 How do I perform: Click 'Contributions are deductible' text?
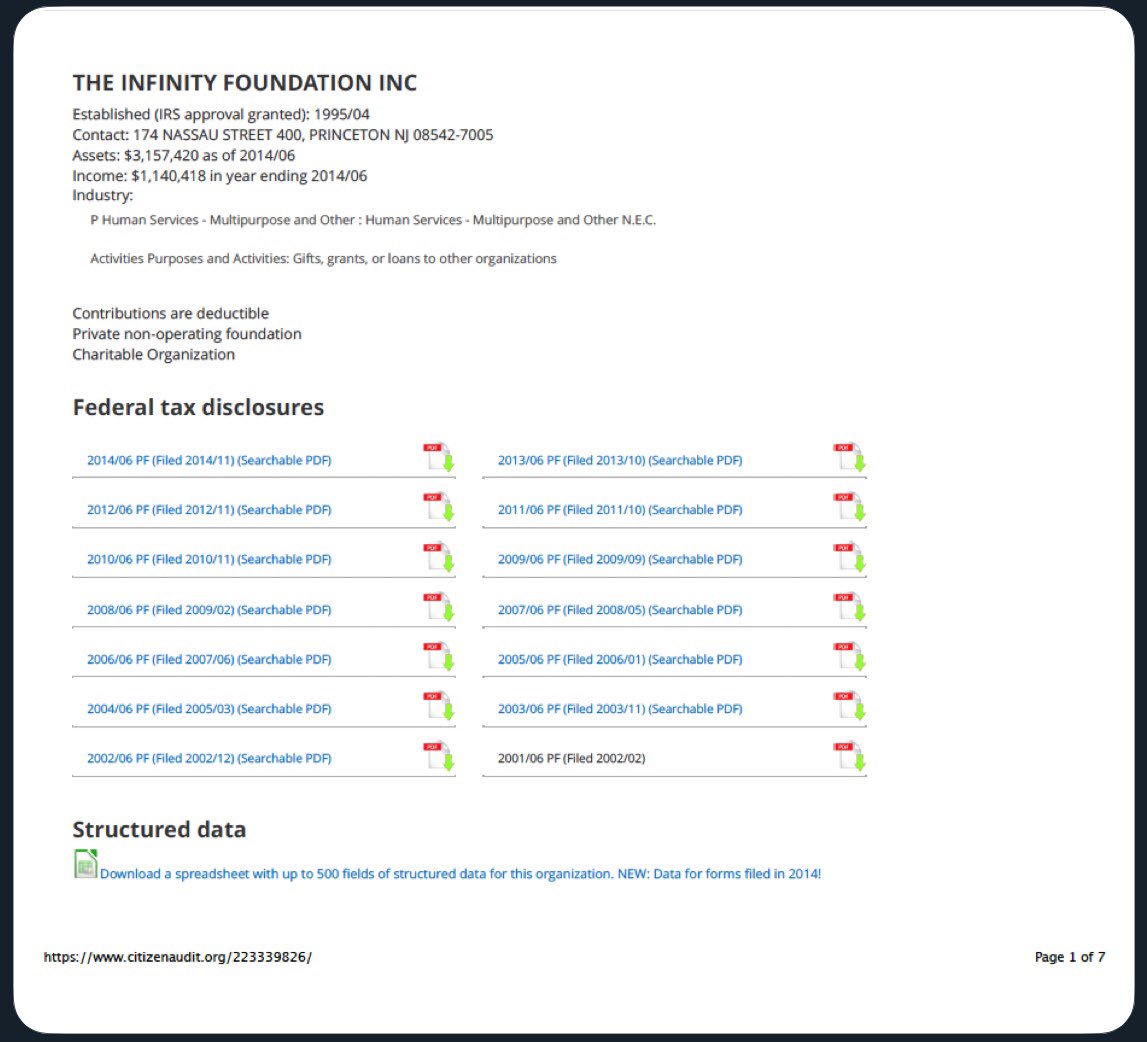click(170, 313)
